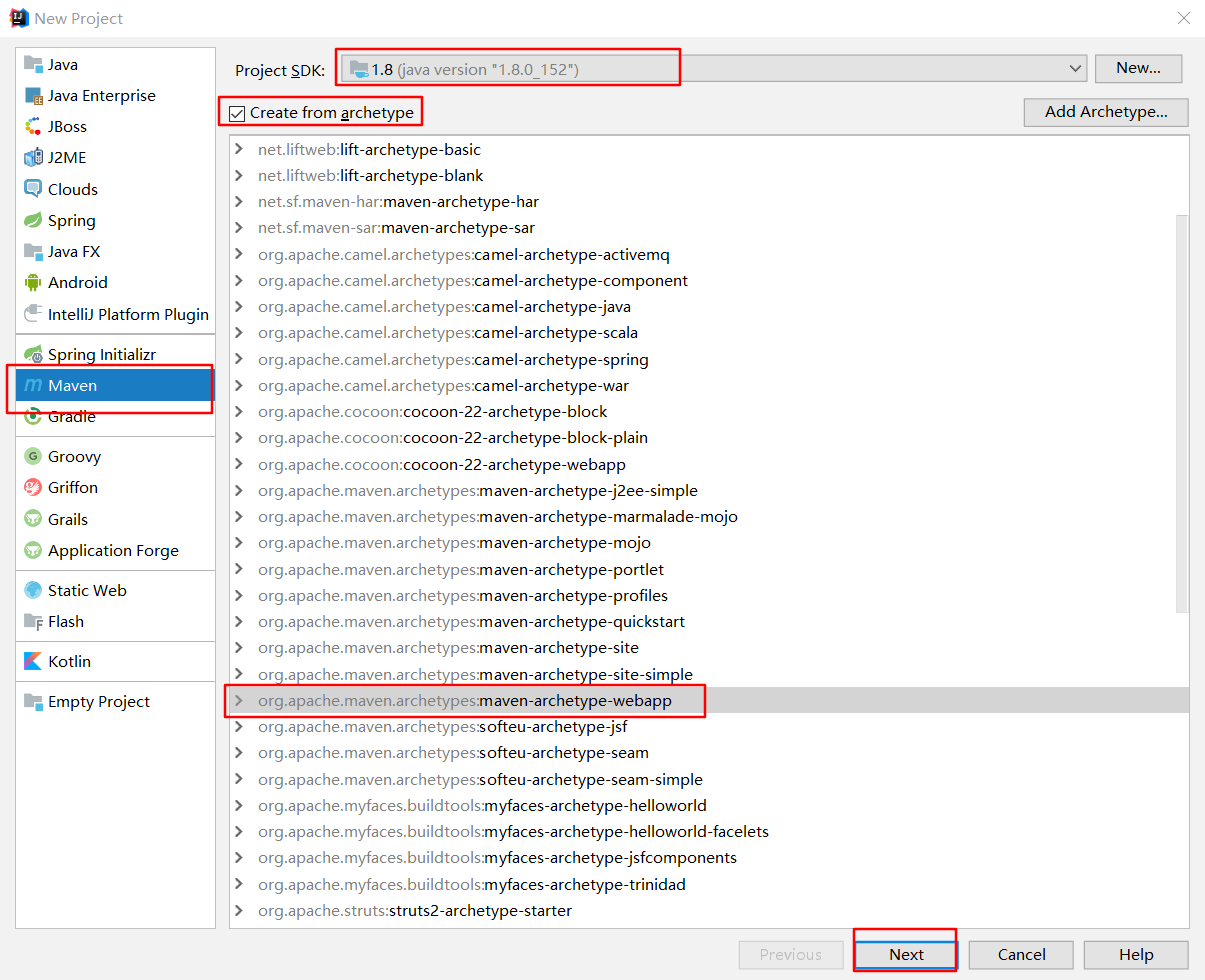Select maven-archetype-portlet in the list
1205x980 pixels.
click(709, 569)
